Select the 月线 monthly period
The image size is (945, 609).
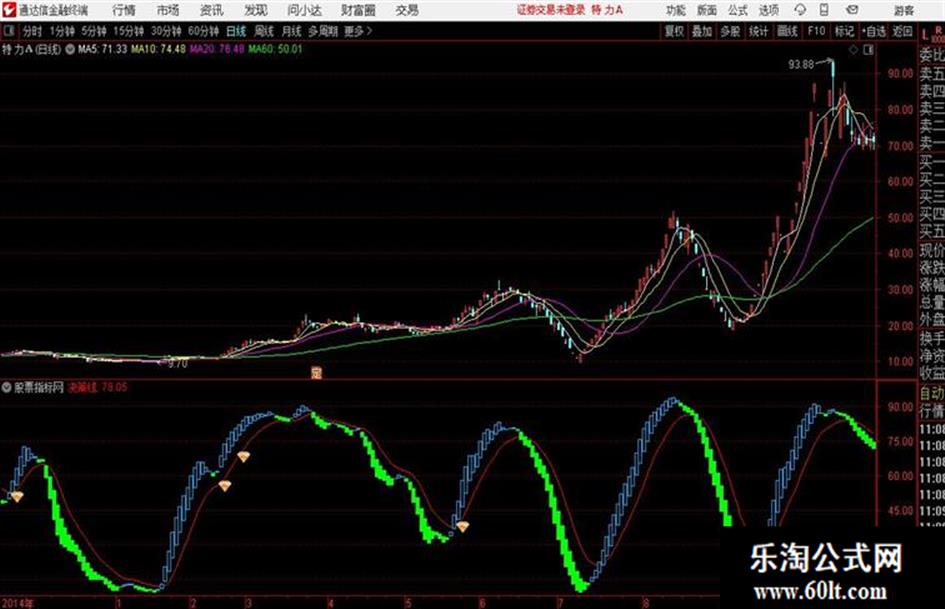coord(292,31)
